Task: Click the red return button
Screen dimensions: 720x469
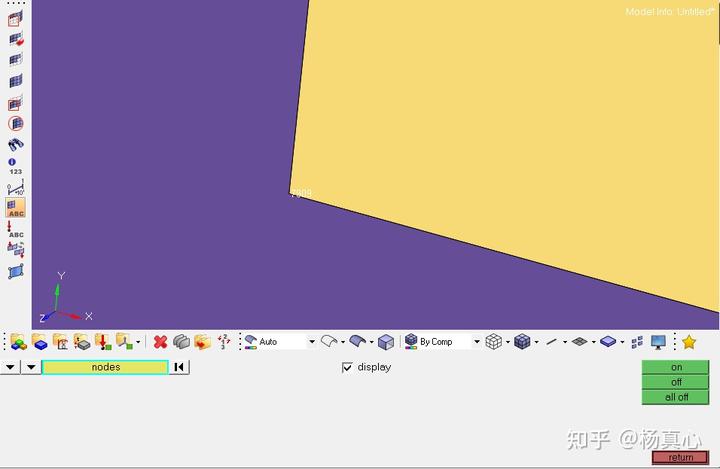Action: 681,458
